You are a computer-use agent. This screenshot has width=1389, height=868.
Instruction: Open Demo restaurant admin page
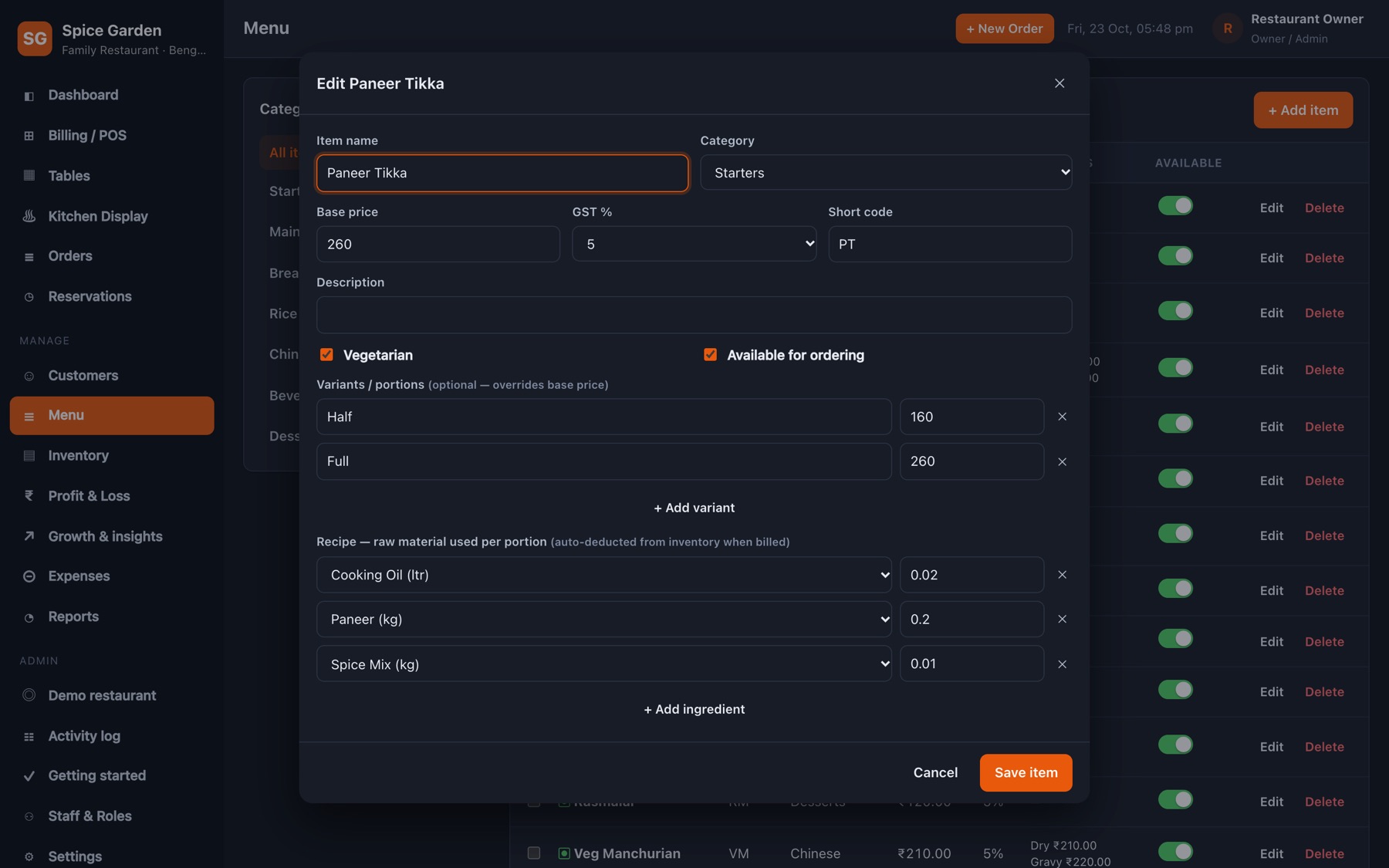(x=112, y=696)
